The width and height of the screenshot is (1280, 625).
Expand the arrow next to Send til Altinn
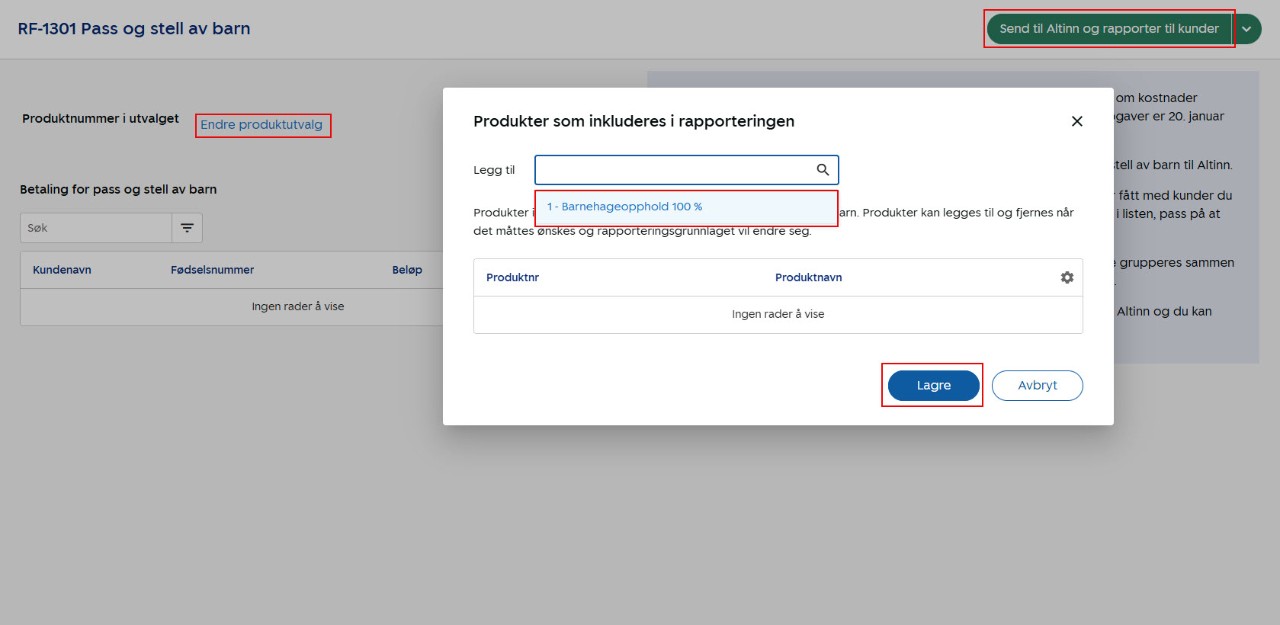(1246, 29)
